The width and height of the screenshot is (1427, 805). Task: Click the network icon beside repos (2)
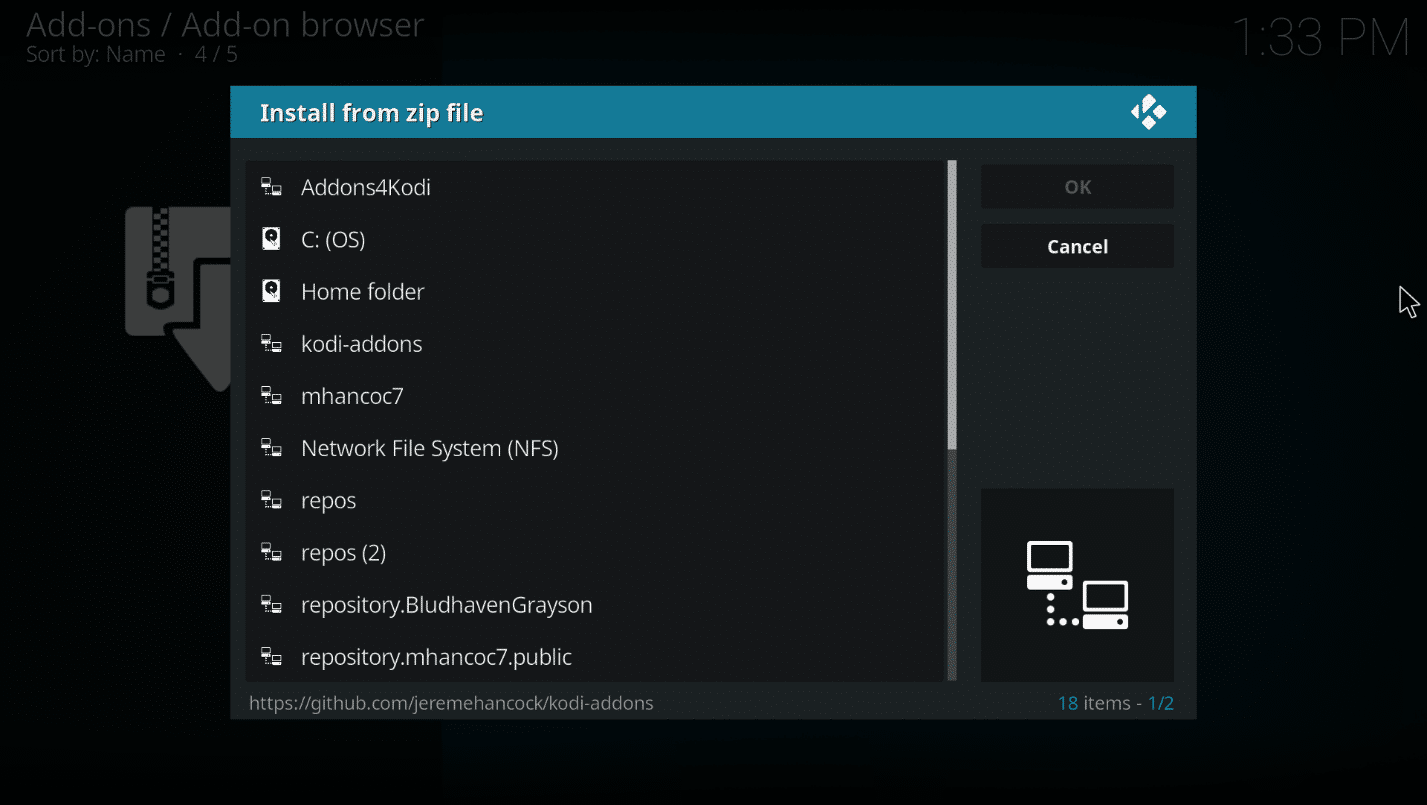tap(271, 552)
